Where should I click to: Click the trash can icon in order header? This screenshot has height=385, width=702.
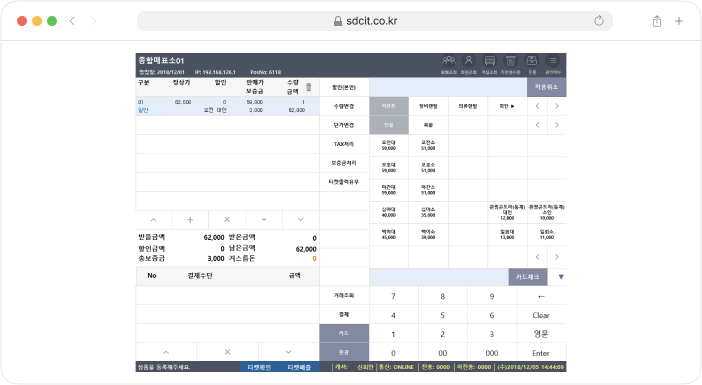(308, 87)
